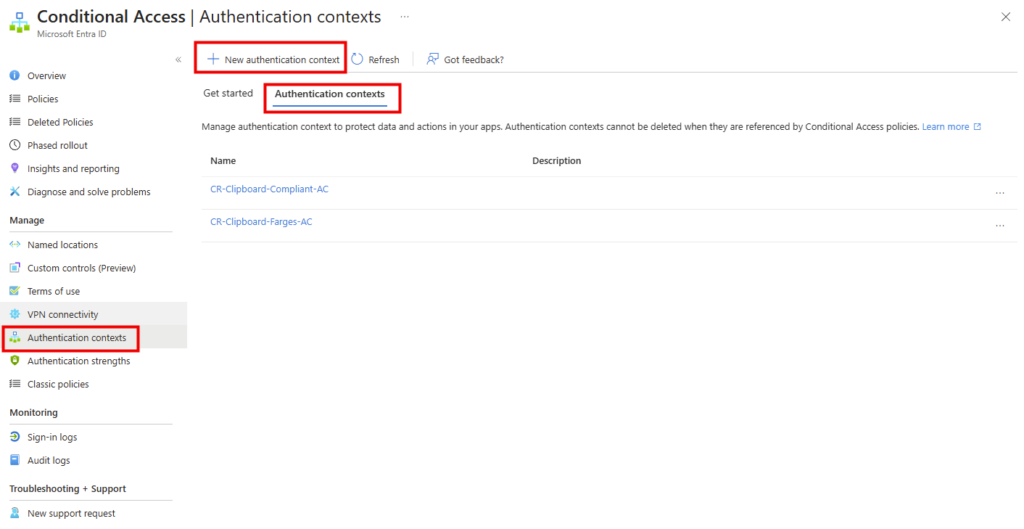Follow the Learn more link

click(x=946, y=127)
